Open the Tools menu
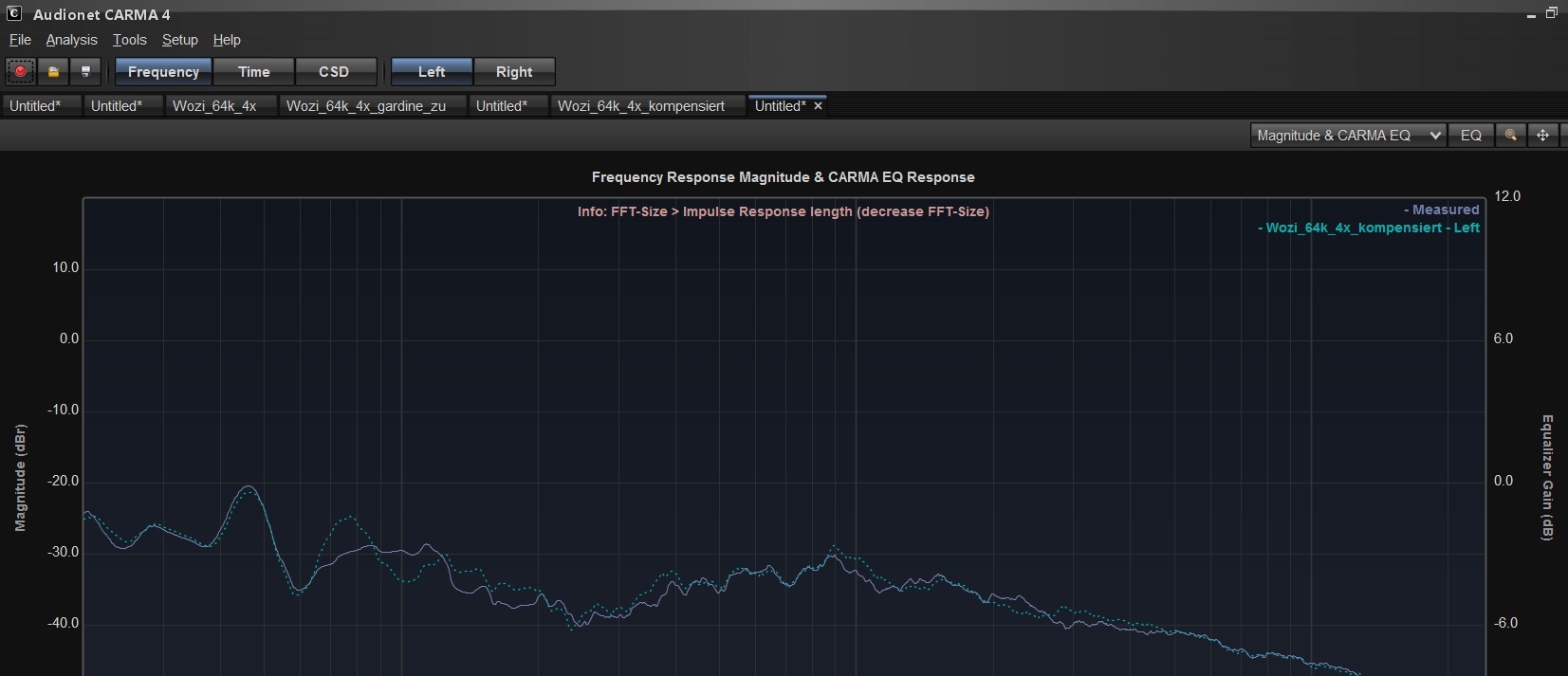Screen dimensions: 1568x676 pos(129,40)
